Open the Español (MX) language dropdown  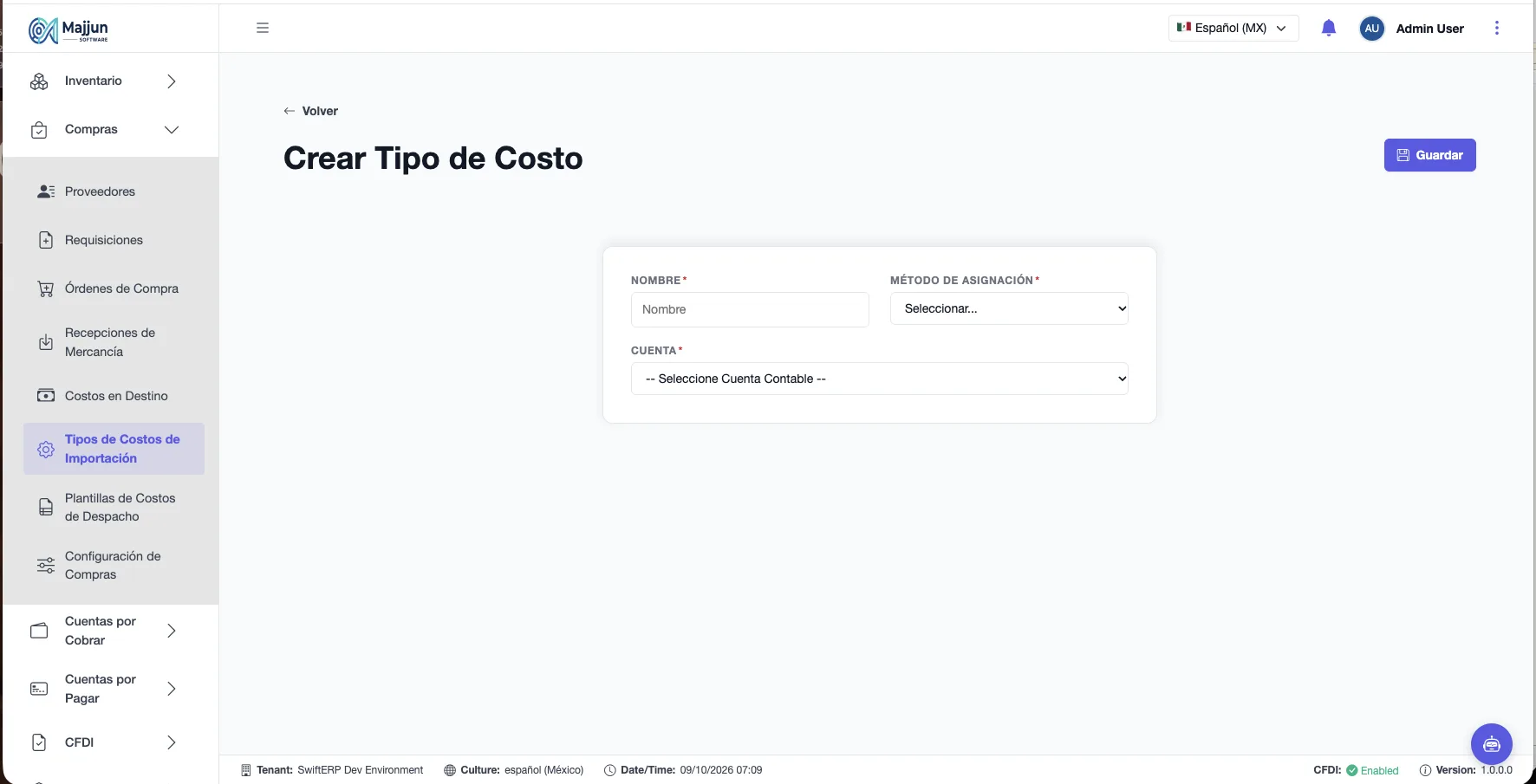point(1233,28)
